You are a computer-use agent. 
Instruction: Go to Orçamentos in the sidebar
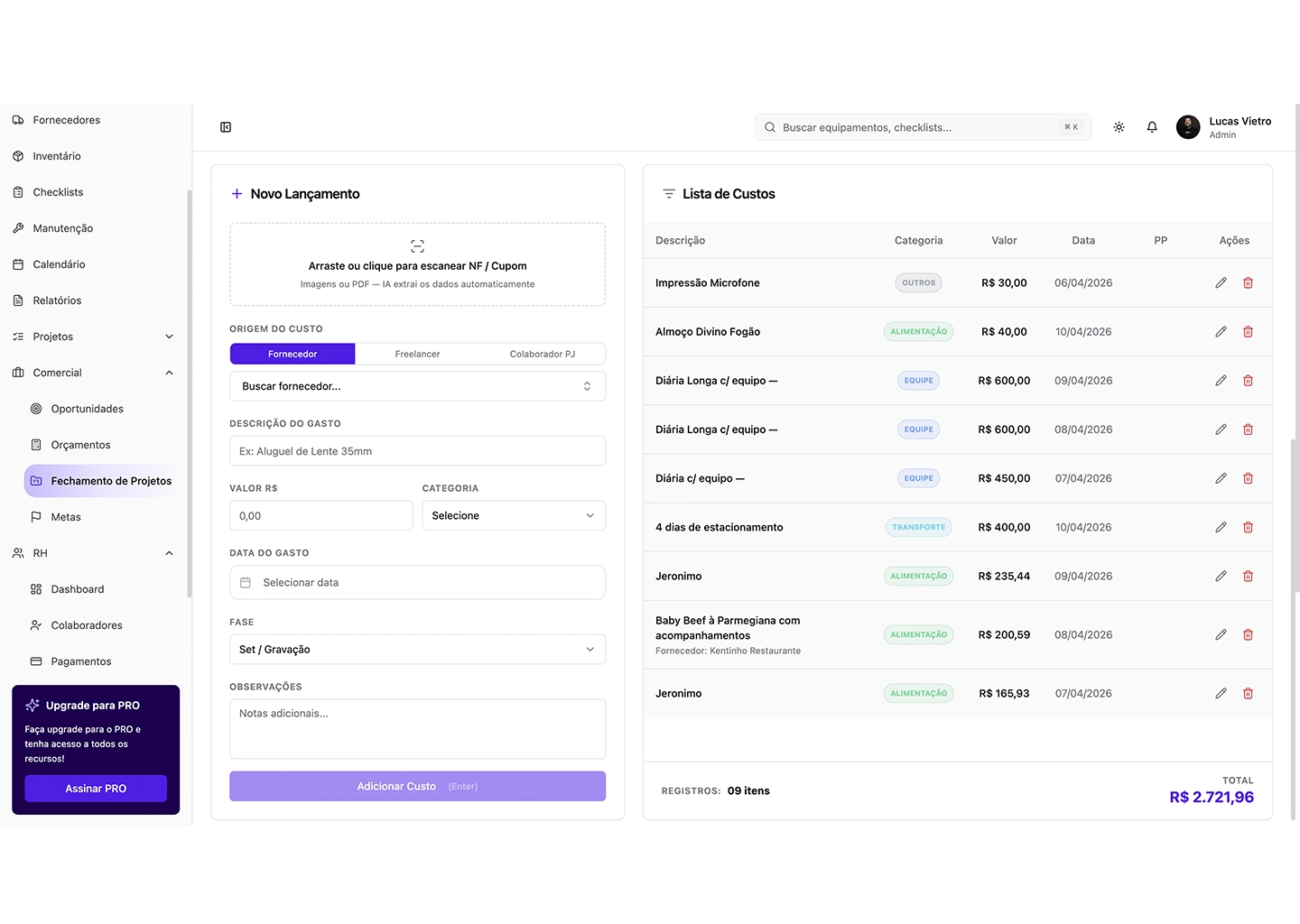(80, 445)
